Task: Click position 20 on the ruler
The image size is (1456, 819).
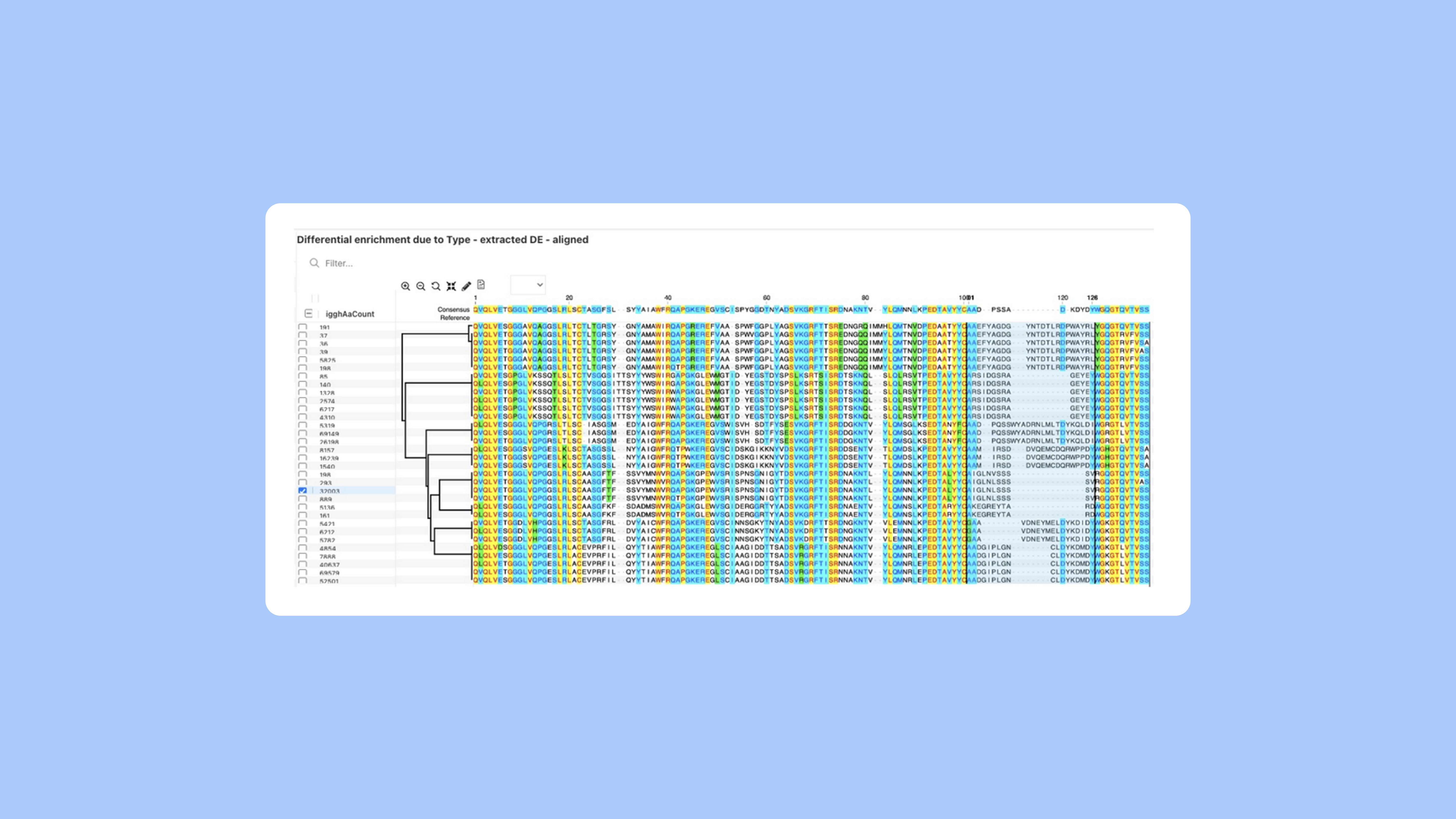Action: [x=569, y=297]
